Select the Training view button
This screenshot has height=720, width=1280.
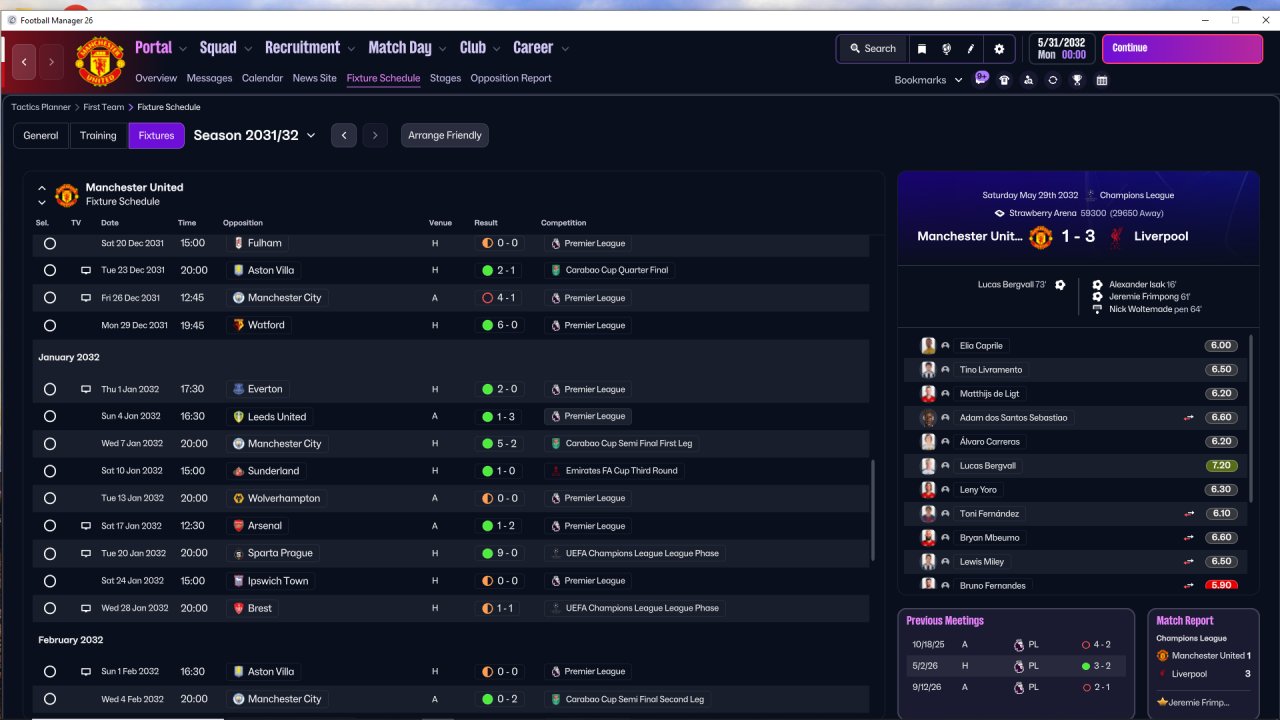point(98,135)
